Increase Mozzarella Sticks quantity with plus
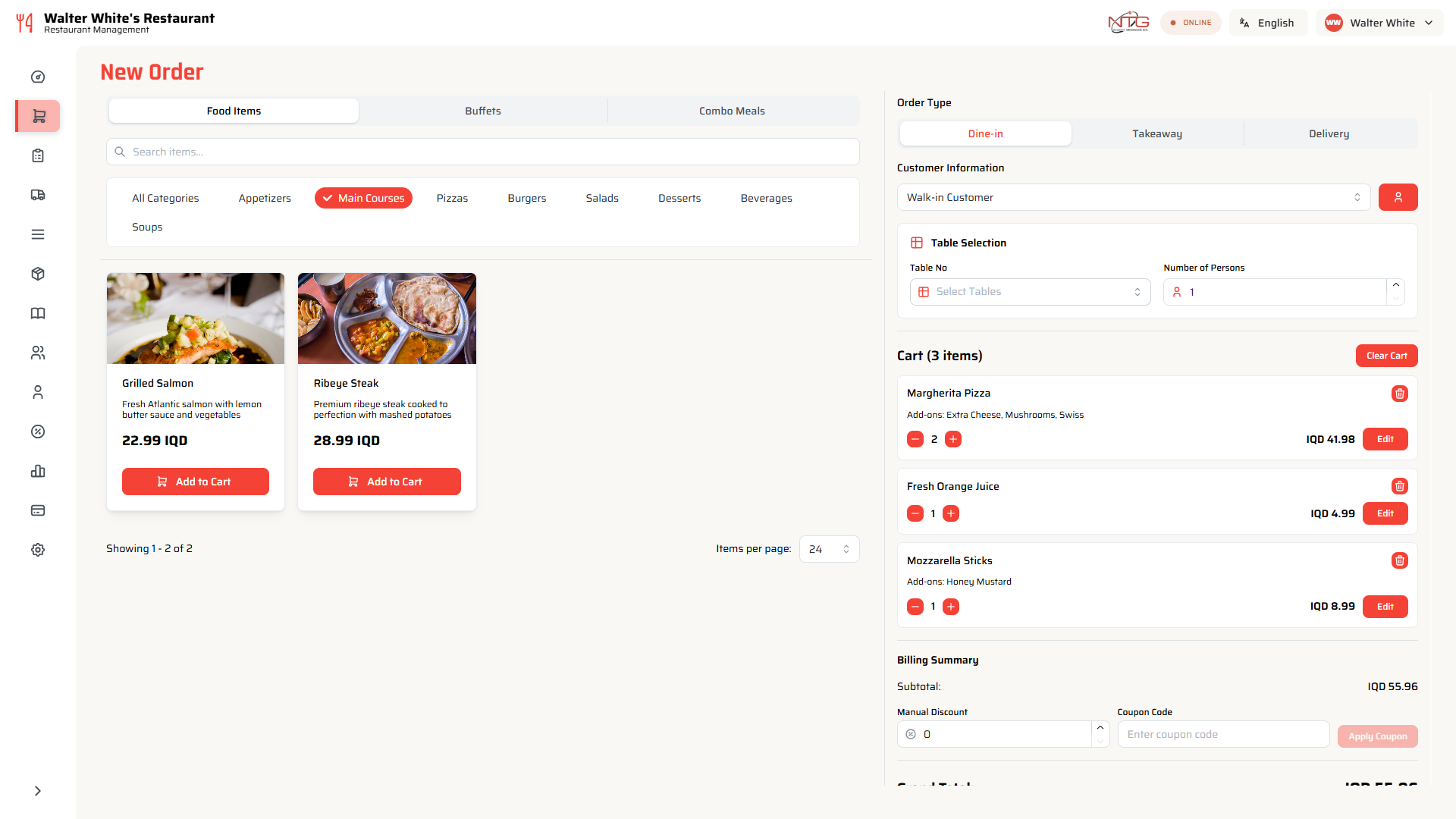Screen dimensions: 1456x819 click(951, 607)
